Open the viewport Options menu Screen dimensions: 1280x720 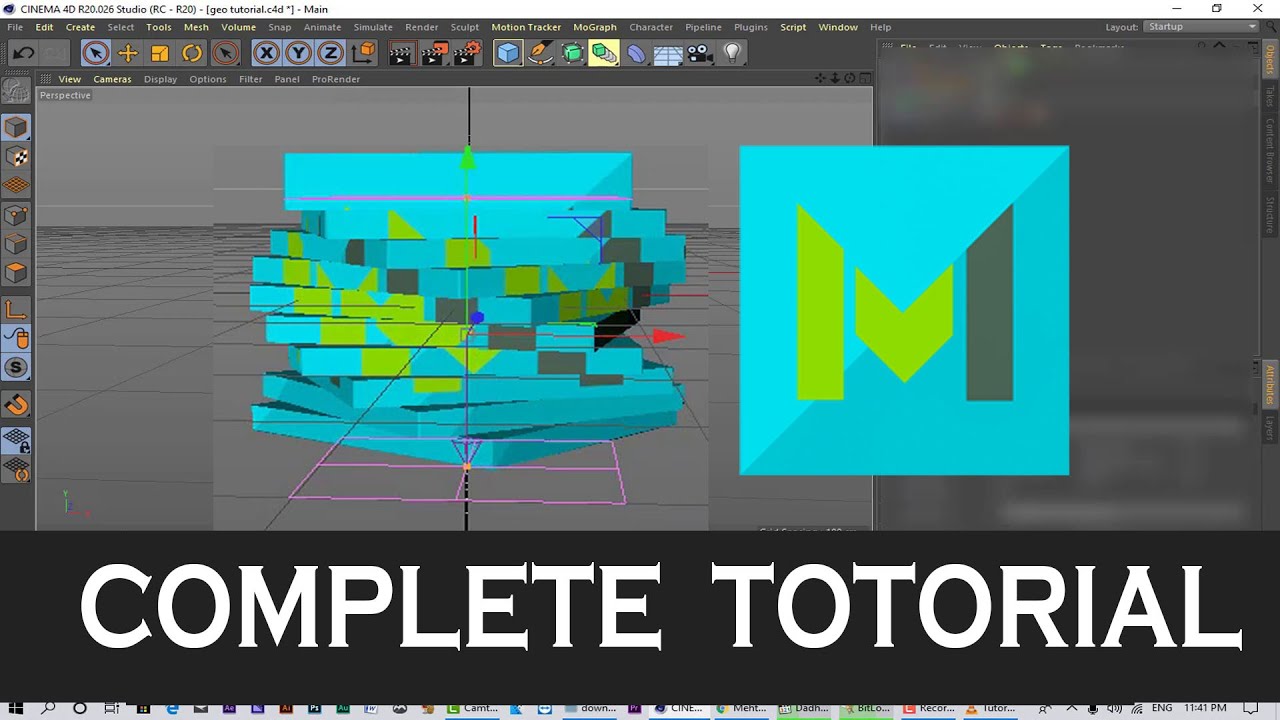208,79
